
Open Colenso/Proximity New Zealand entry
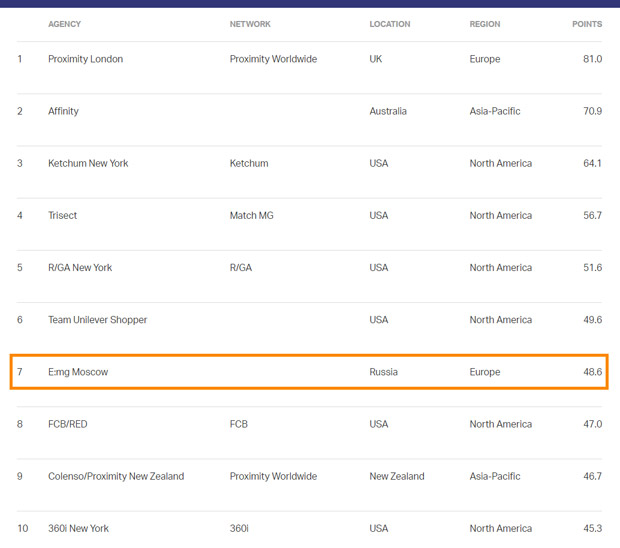coord(116,476)
